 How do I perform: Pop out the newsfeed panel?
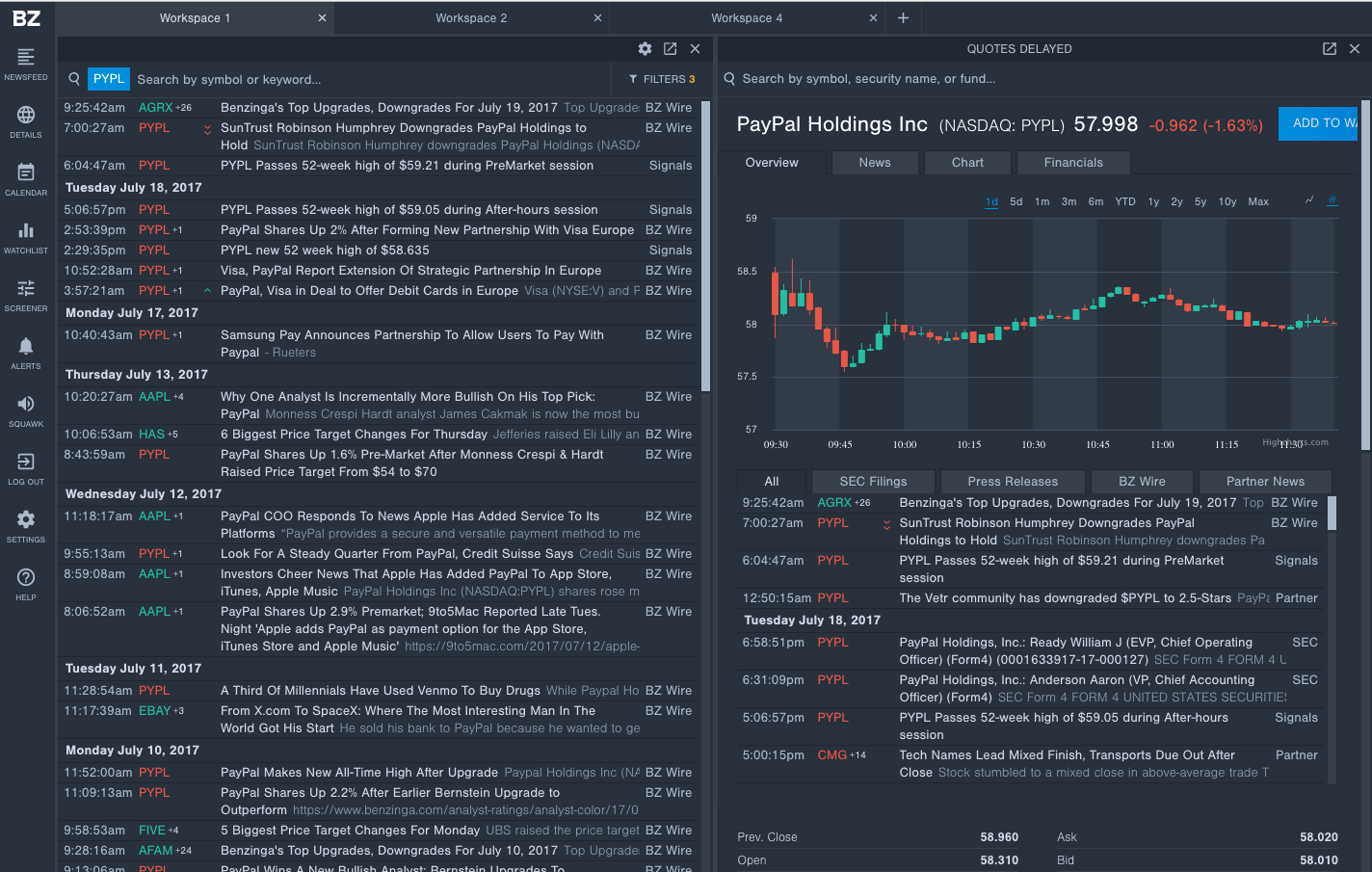(670, 48)
